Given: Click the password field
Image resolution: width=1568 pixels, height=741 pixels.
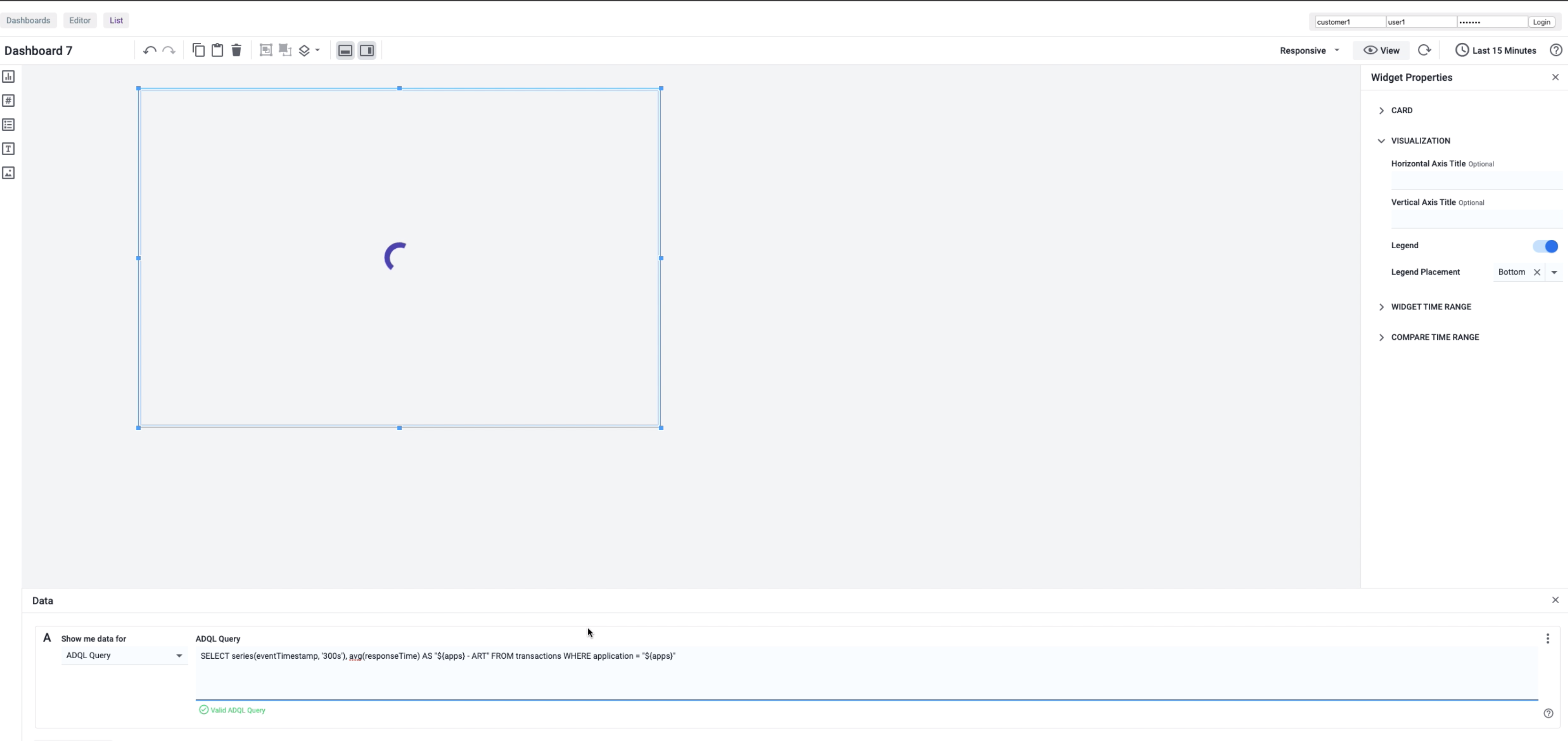Looking at the screenshot, I should (1492, 22).
